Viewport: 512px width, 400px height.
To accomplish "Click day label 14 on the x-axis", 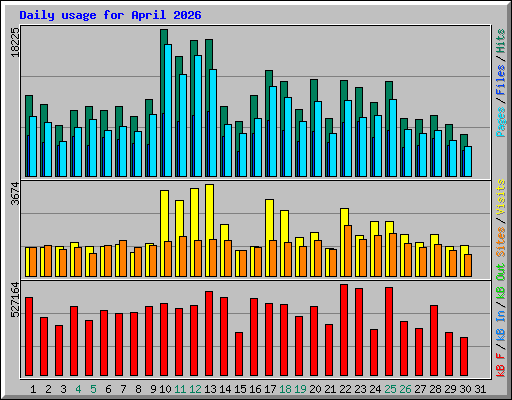I will (x=225, y=389).
